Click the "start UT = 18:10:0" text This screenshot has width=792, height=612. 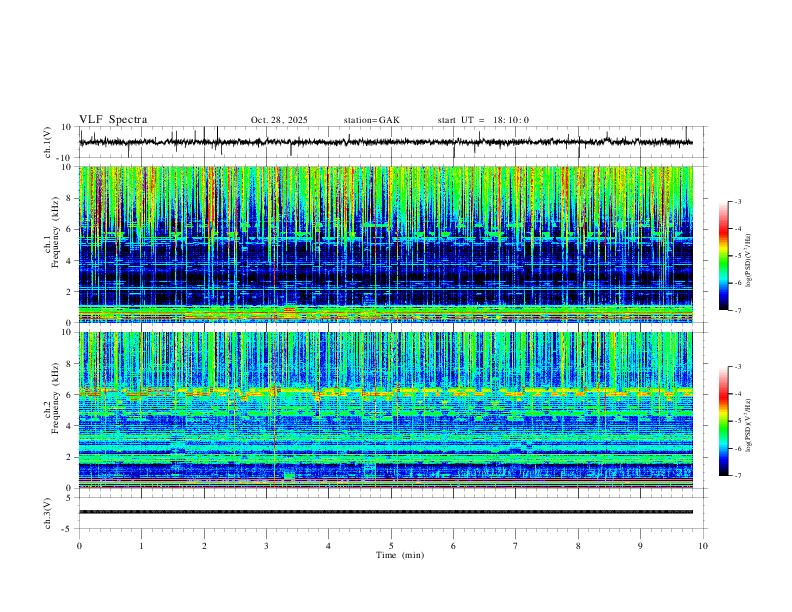483,120
